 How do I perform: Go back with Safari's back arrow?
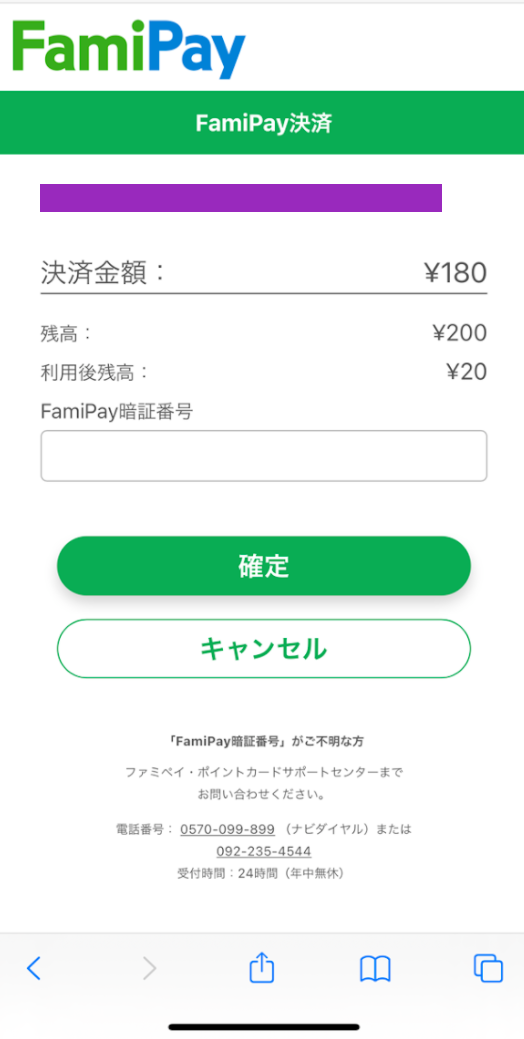pos(34,969)
